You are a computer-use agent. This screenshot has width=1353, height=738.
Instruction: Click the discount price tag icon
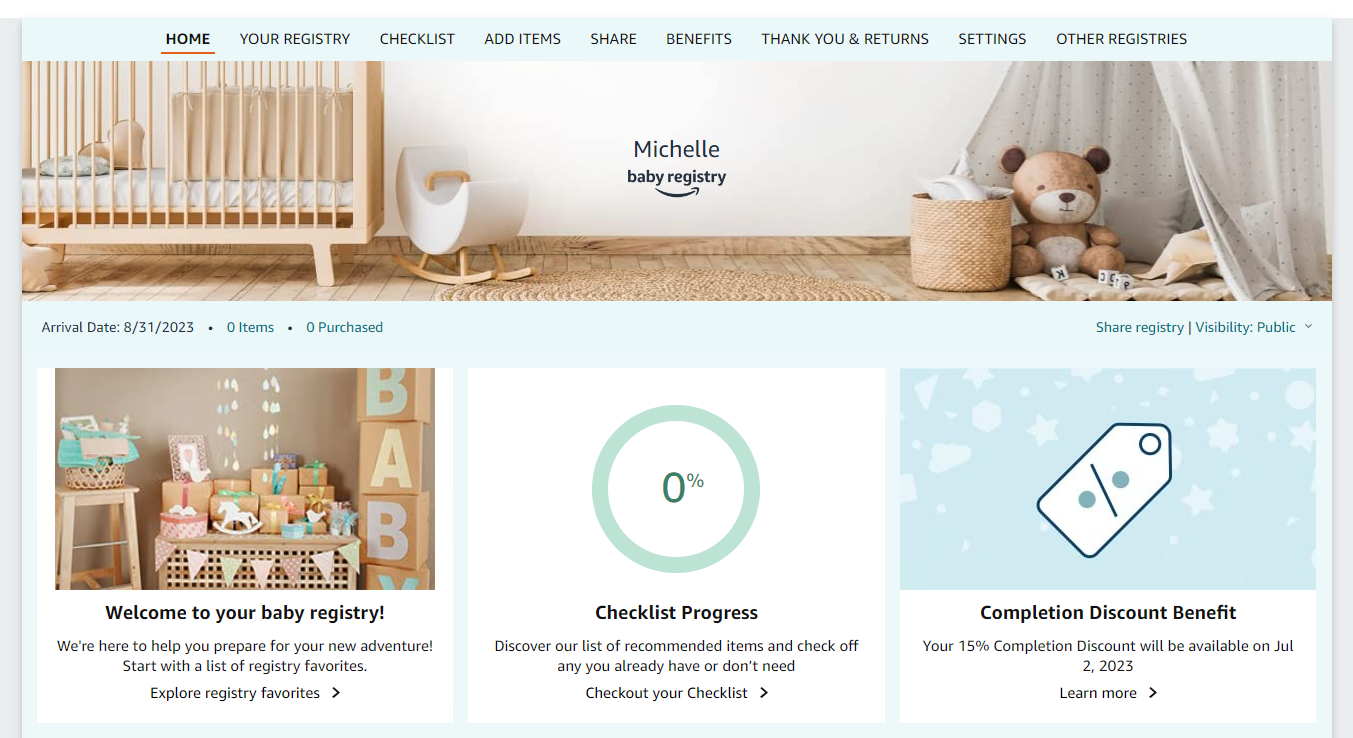tap(1104, 489)
